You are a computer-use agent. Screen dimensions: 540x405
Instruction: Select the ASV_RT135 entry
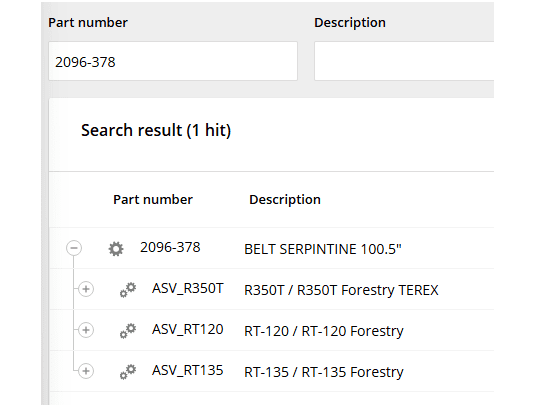coord(188,370)
